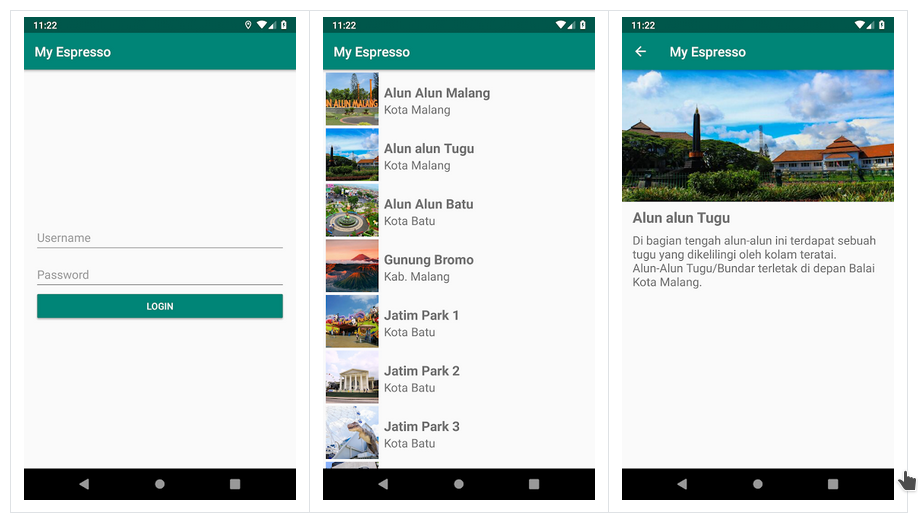
Task: Tap Android home button on detail screen
Action: point(758,484)
